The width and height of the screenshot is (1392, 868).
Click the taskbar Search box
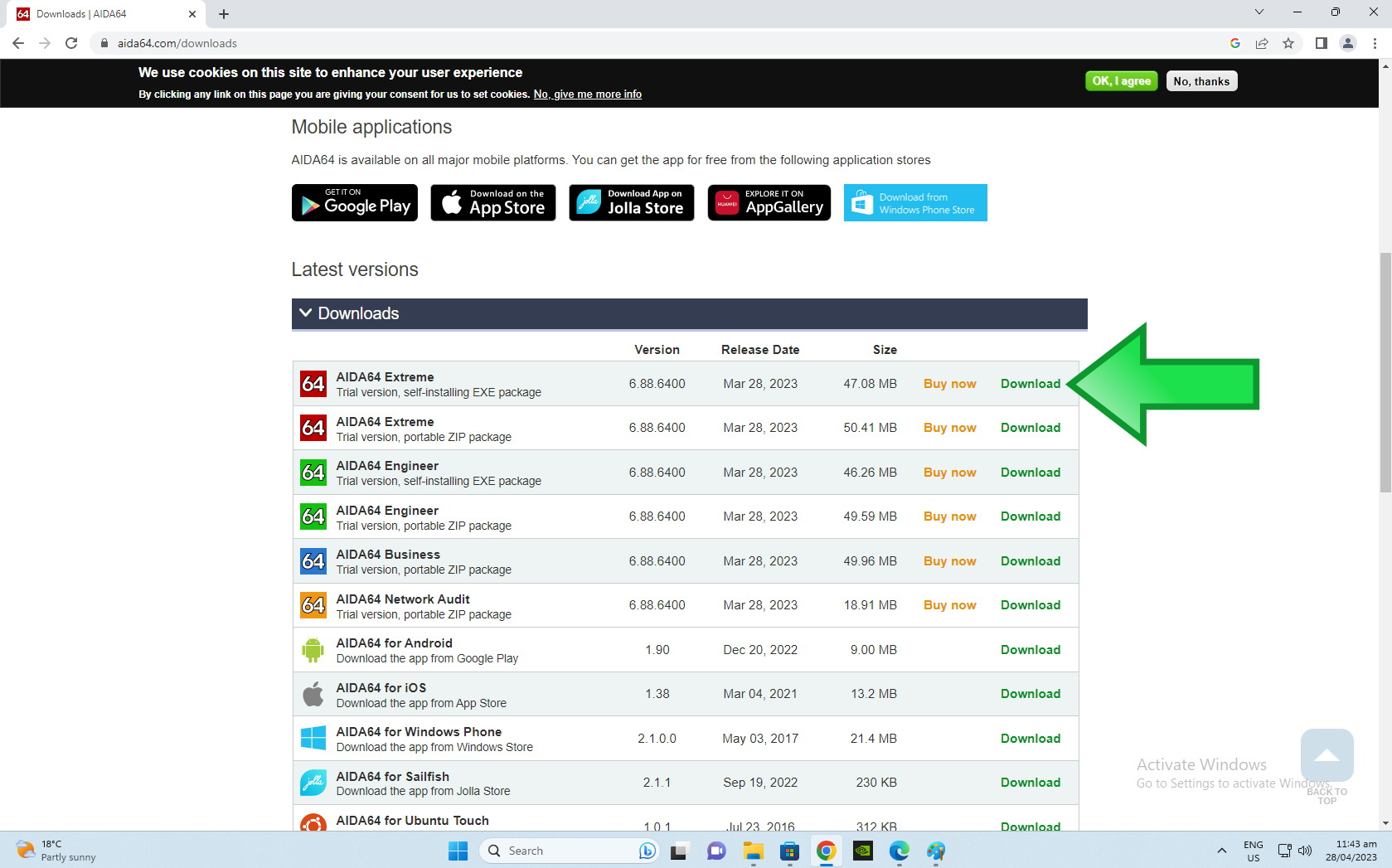(x=568, y=851)
